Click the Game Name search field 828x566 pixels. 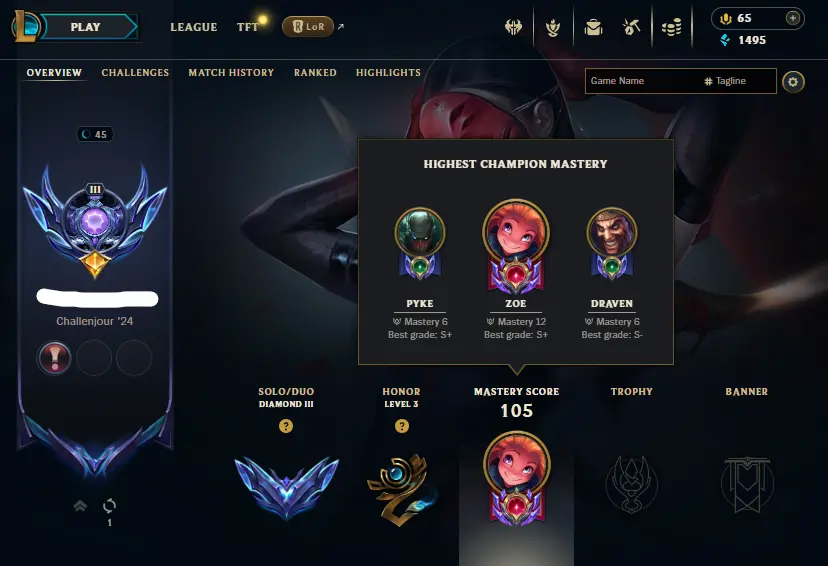point(680,81)
